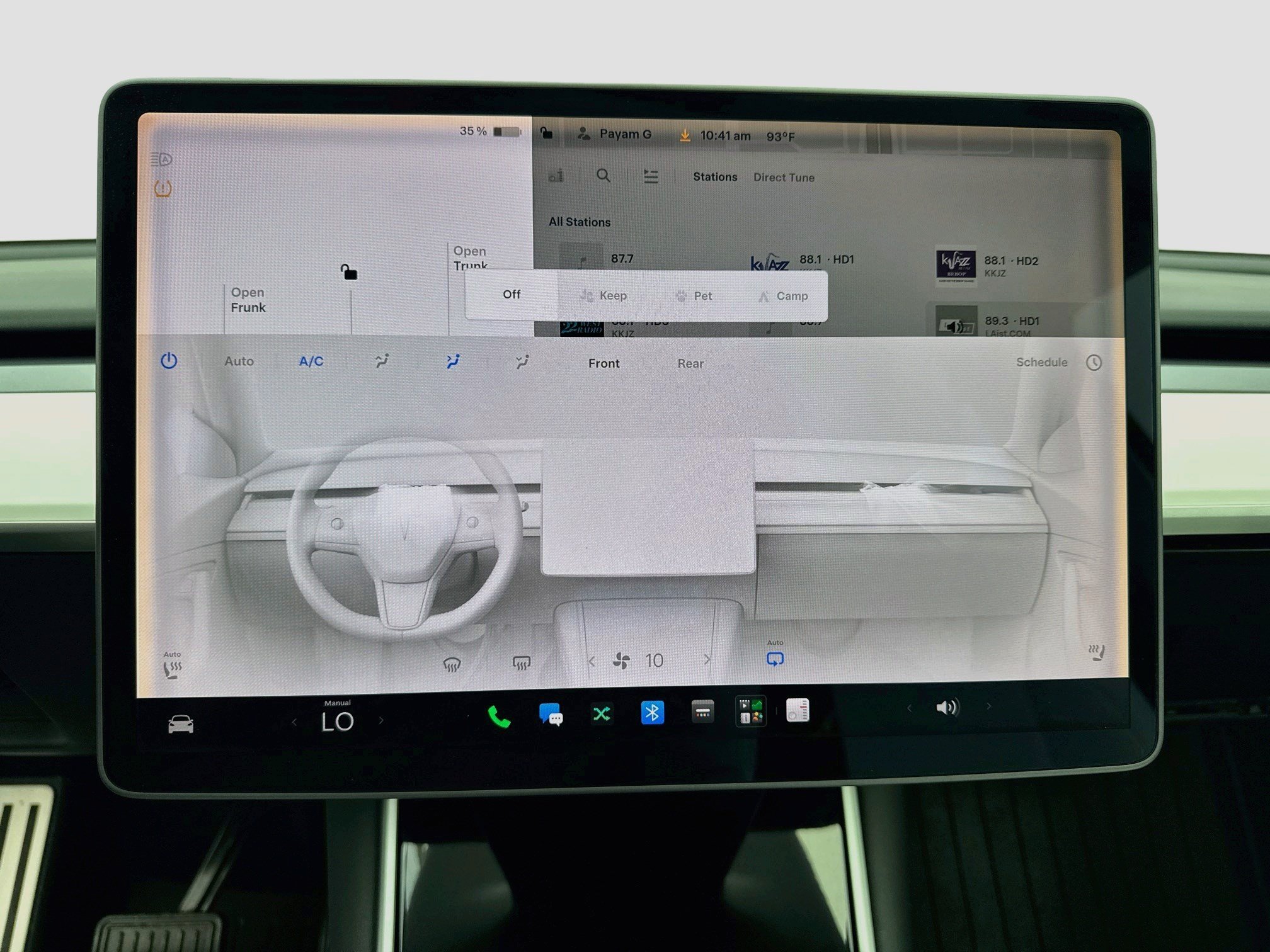Raise temperature with arrow right of LO
This screenshot has height=952, width=1270.
[x=381, y=720]
